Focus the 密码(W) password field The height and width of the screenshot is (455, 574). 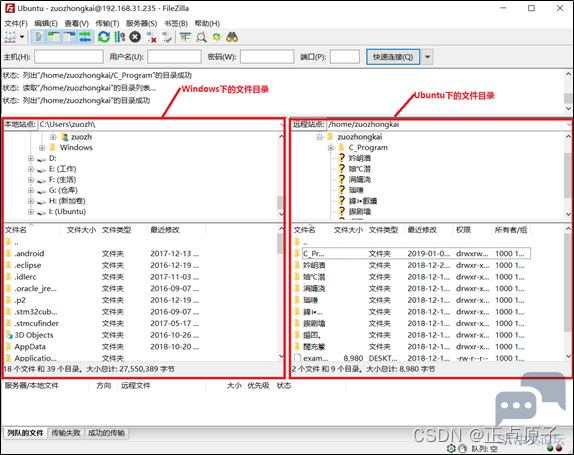[267, 57]
